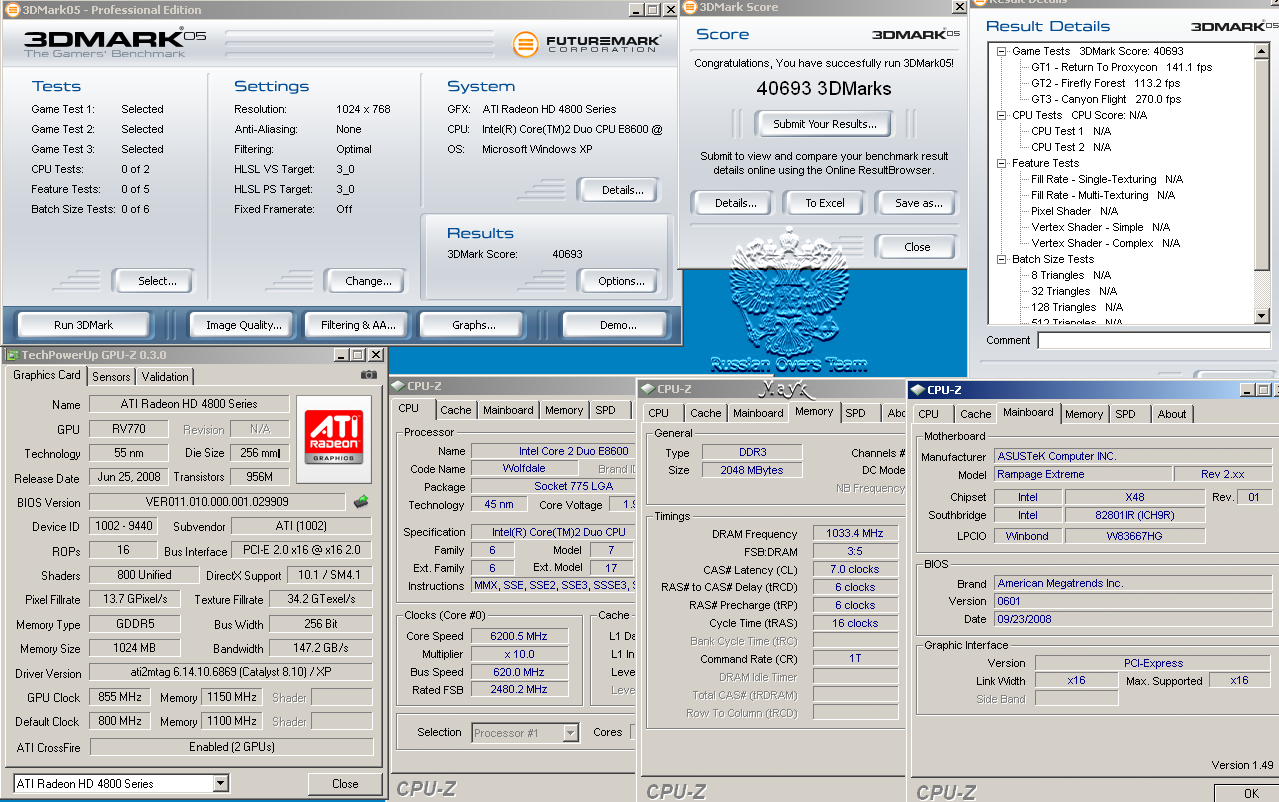Click the GPU-Z title bar icon
The height and width of the screenshot is (802, 1279).
pos(12,355)
